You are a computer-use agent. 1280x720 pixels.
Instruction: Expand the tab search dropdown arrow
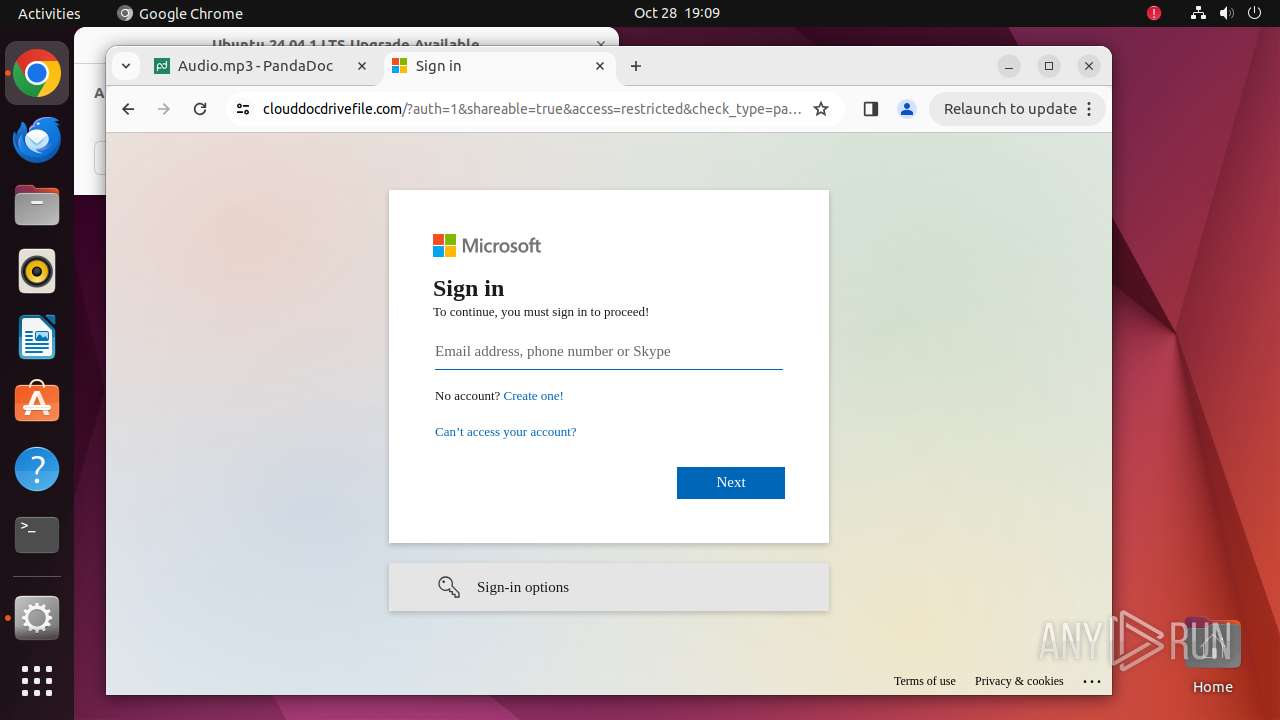(125, 66)
